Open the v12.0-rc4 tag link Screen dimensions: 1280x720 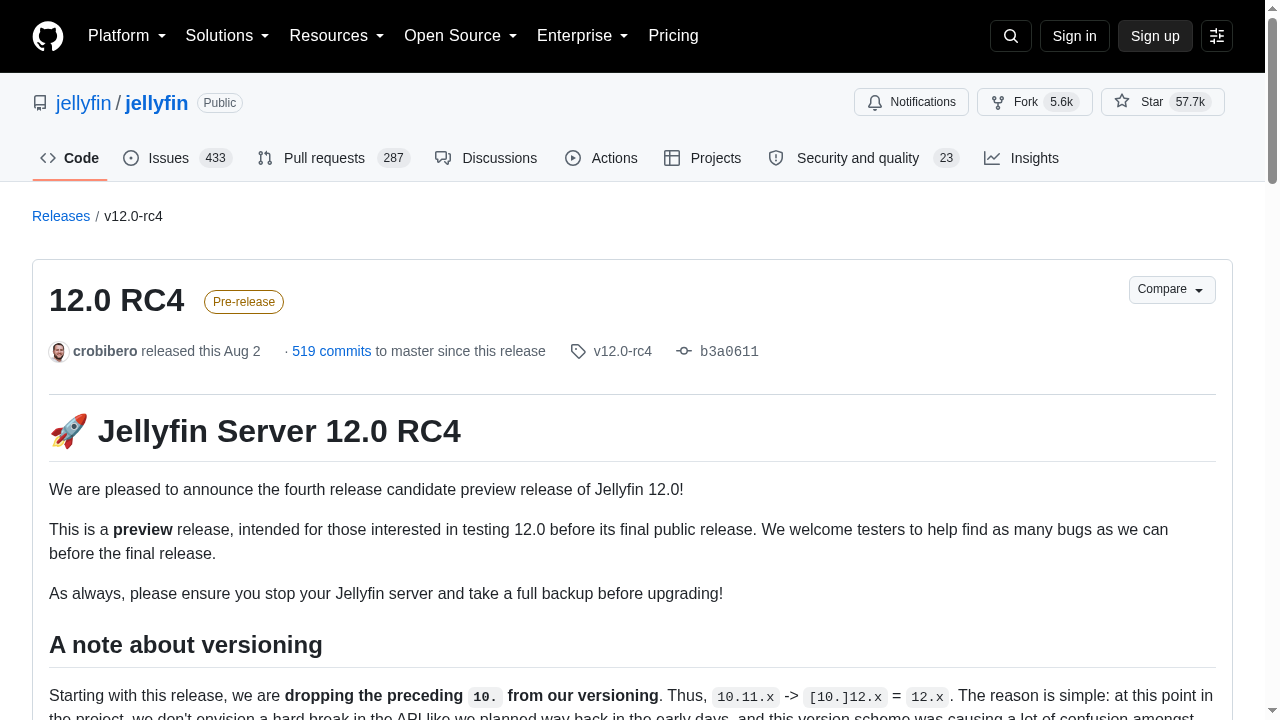622,352
